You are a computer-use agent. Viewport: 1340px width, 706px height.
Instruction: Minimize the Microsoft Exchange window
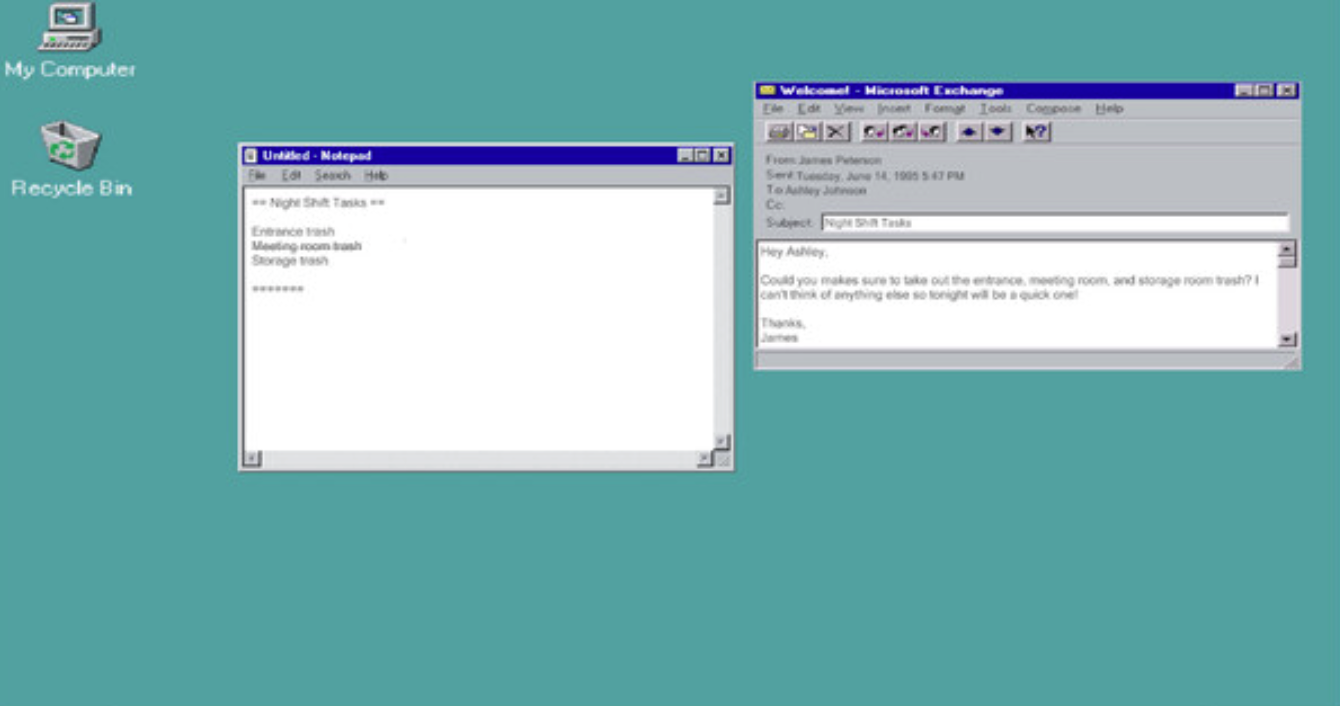[x=1243, y=91]
